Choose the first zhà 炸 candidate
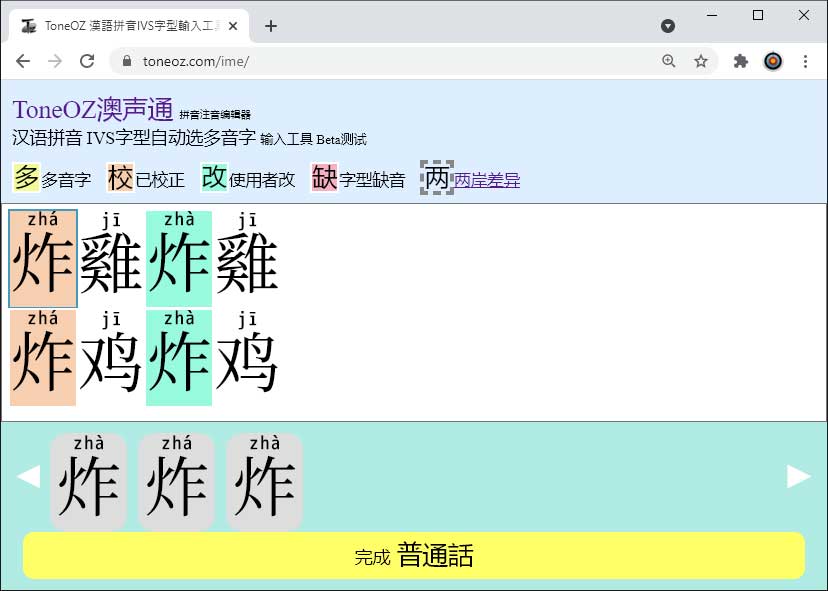 pyautogui.click(x=88, y=481)
